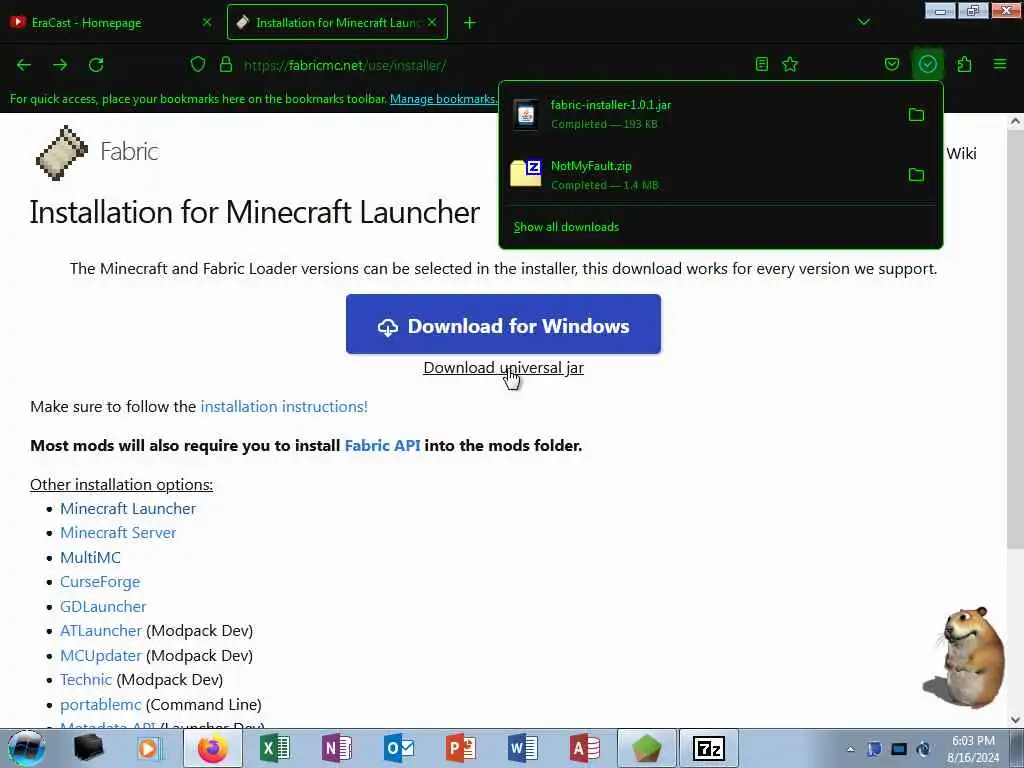Close the Installation for Minecraft Launcher tab
The width and height of the screenshot is (1024, 768).
[x=432, y=22]
